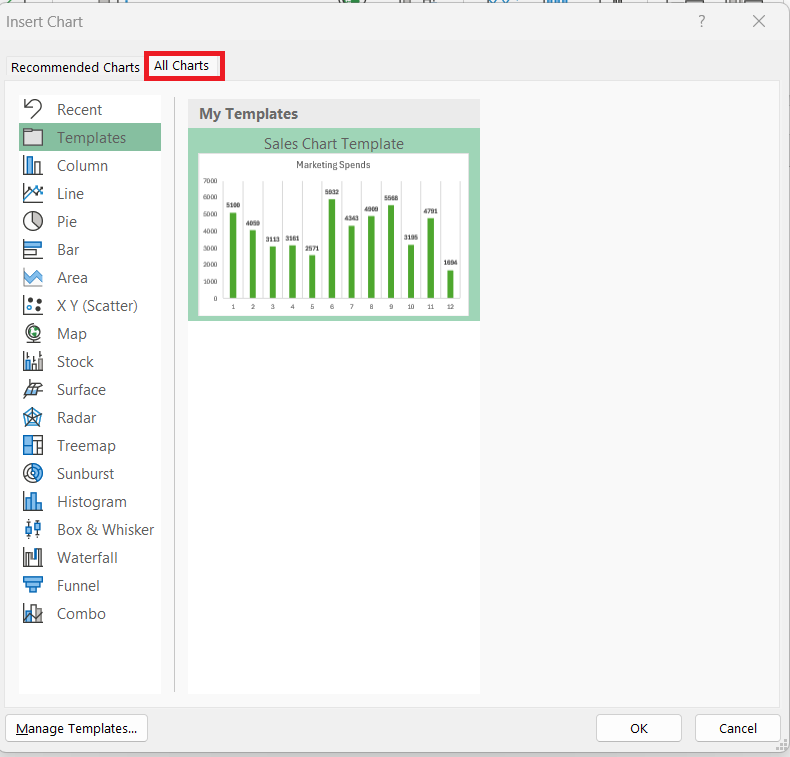
Task: Choose the Radar label in chart list
Action: point(77,418)
